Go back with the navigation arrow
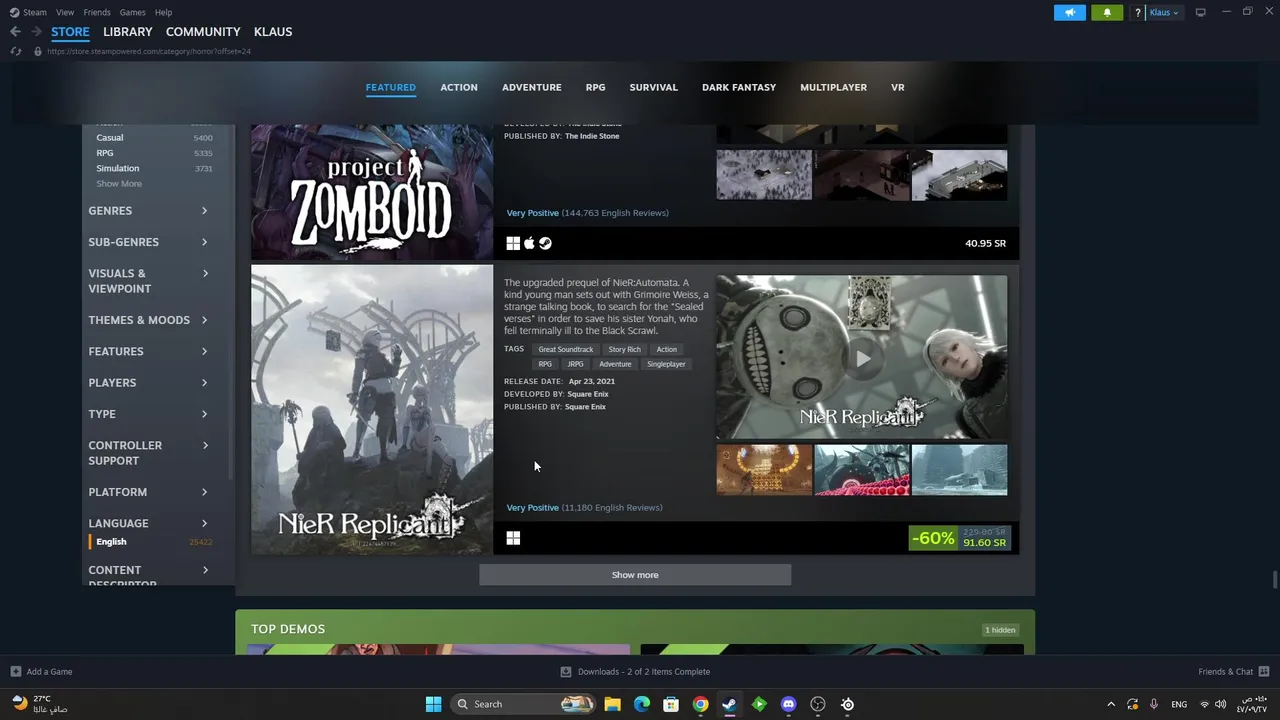 [x=15, y=32]
